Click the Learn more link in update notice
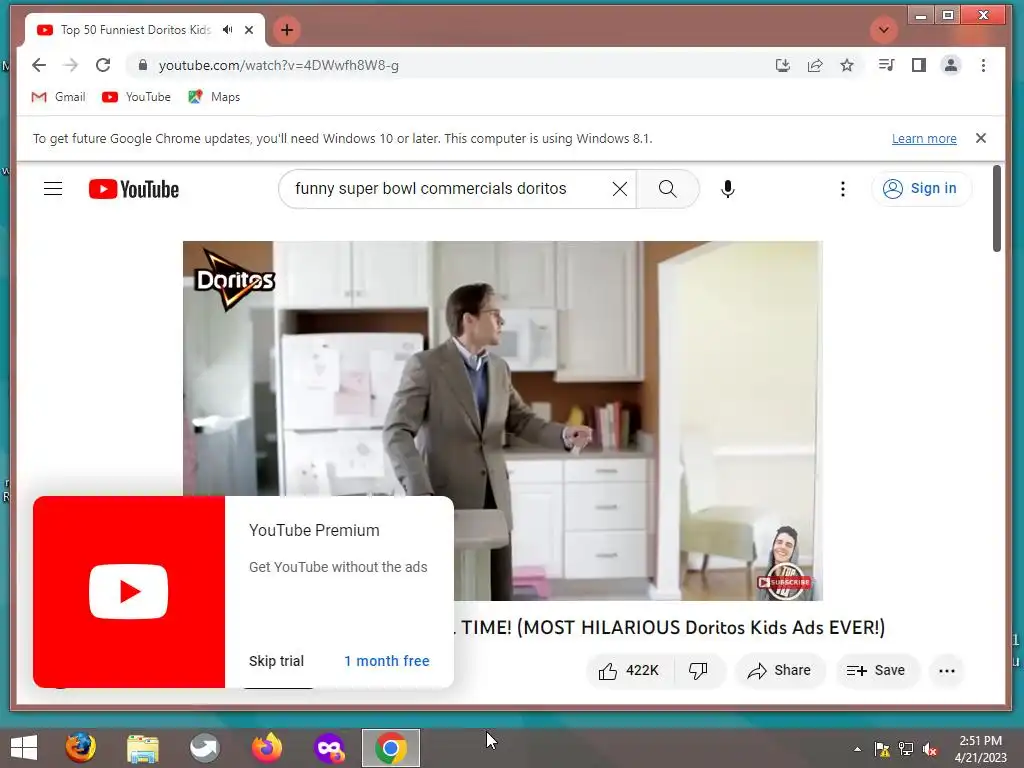Screen dimensions: 1024x768 click(x=924, y=138)
